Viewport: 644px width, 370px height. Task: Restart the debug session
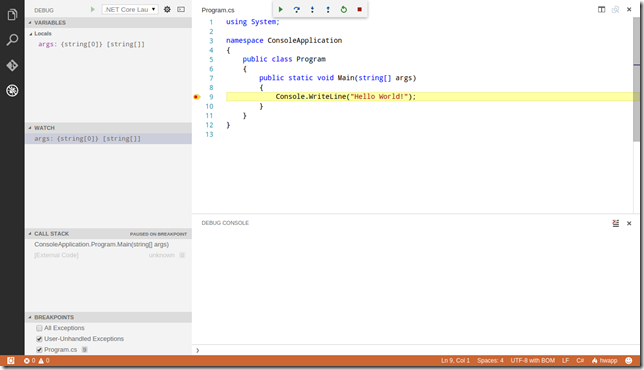[x=344, y=9]
